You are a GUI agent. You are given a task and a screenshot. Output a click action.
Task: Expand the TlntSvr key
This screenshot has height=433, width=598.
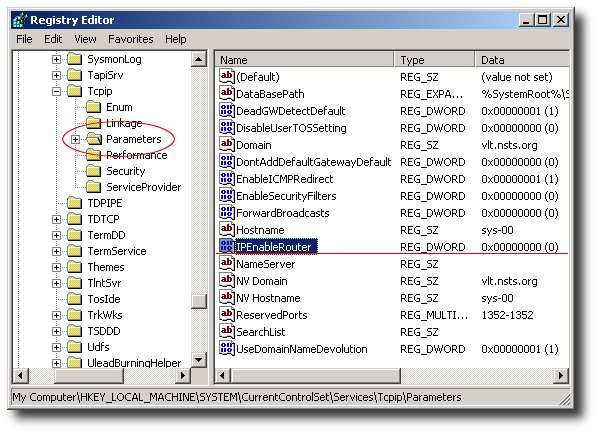[x=56, y=283]
